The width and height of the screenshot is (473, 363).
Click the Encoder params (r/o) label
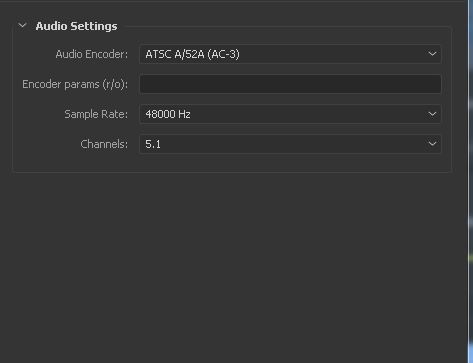[x=75, y=84]
